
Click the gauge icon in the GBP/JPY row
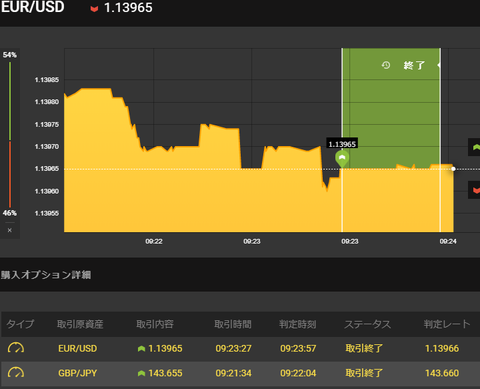16,373
